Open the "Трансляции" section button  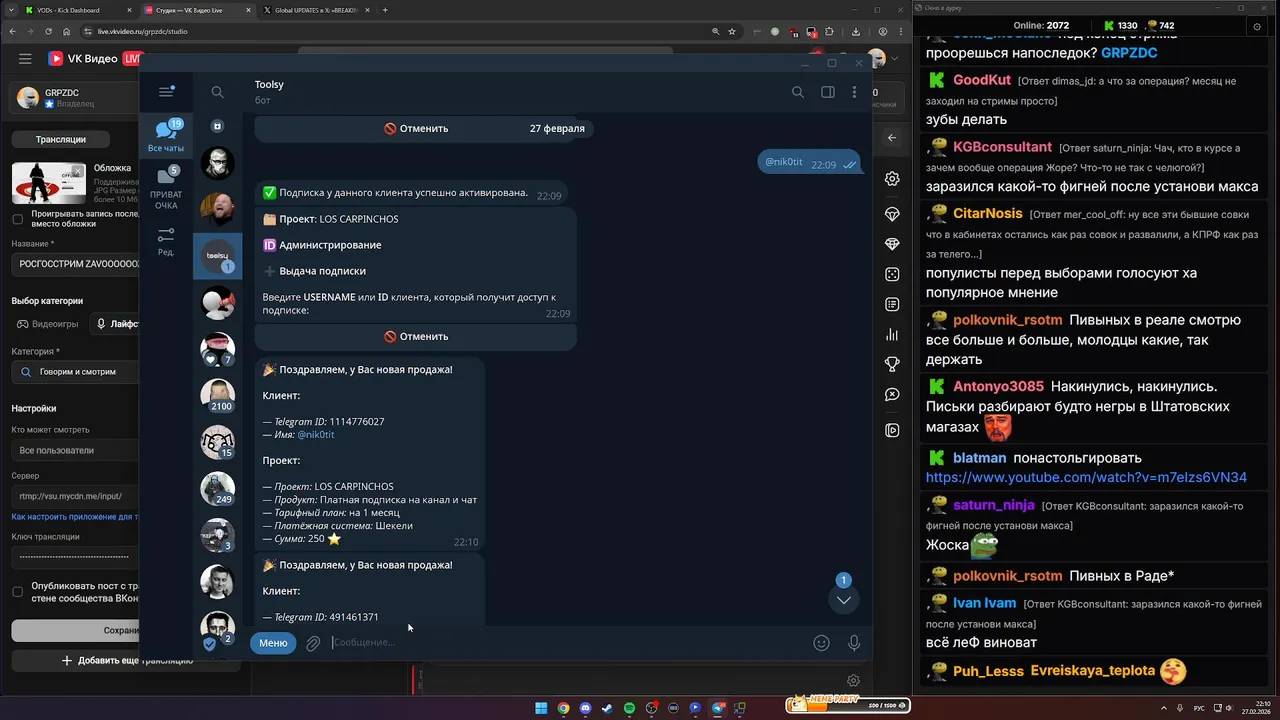[x=61, y=139]
